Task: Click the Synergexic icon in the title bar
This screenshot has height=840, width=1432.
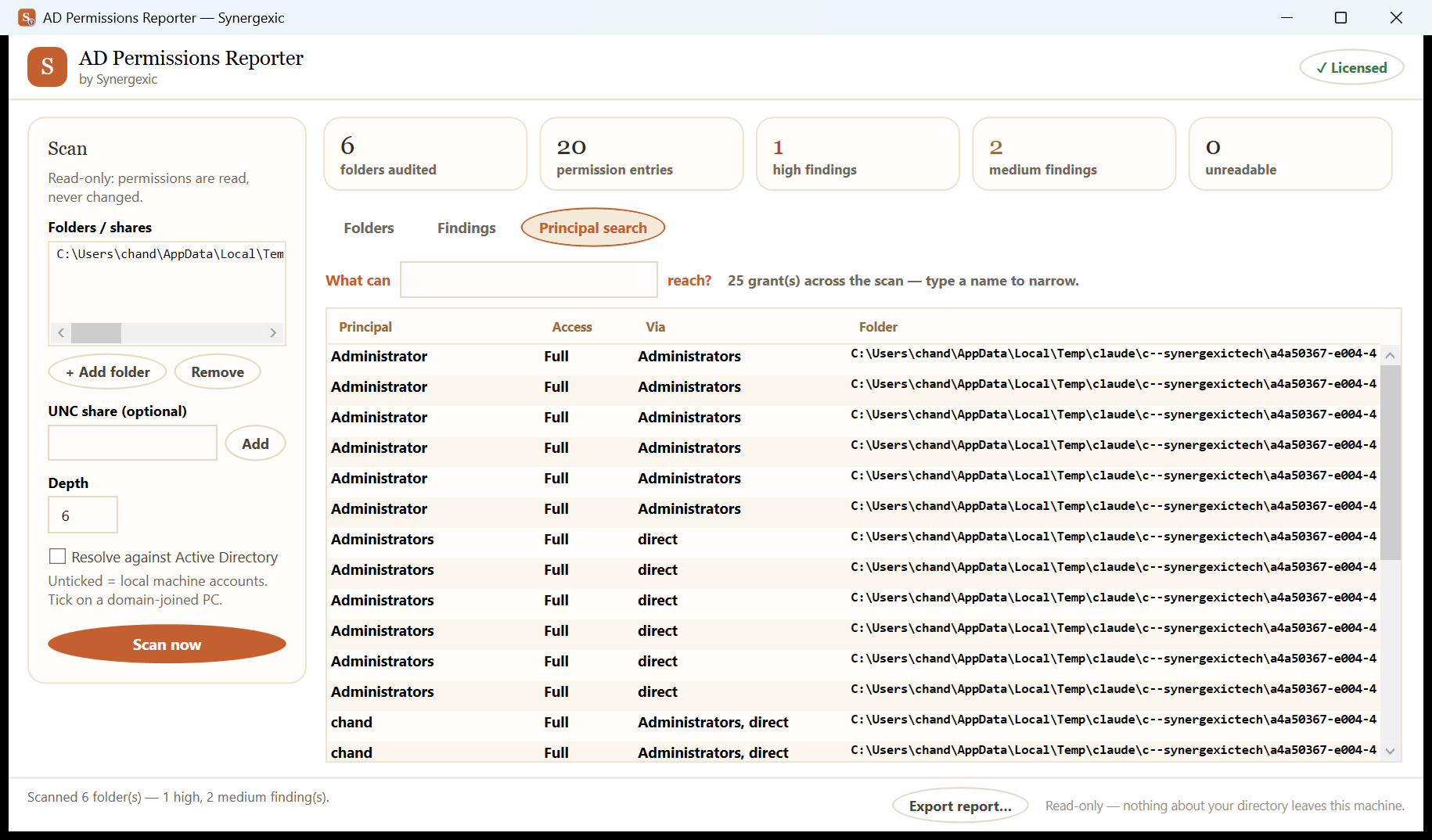Action: (27, 17)
